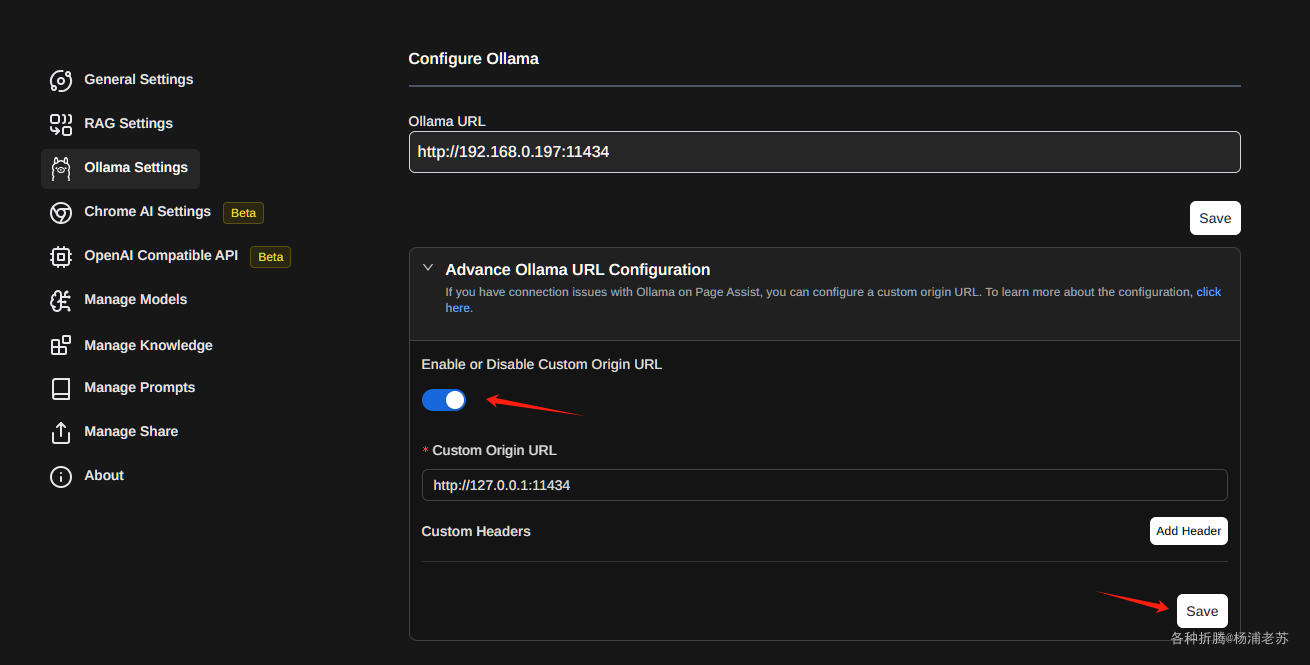Click the Manage Share upload icon
This screenshot has width=1310, height=665.
click(x=61, y=432)
